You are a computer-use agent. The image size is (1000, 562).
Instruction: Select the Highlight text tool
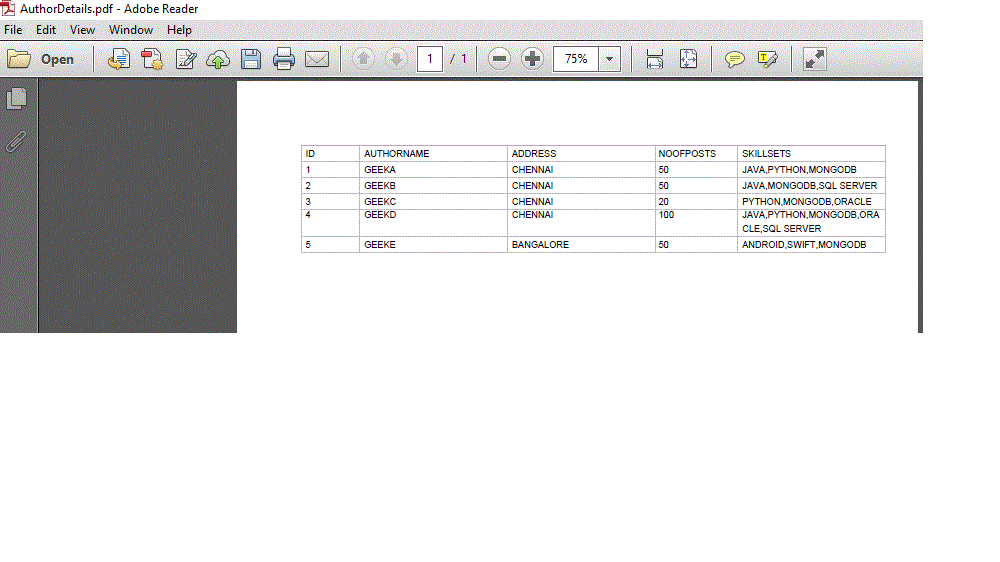tap(767, 59)
